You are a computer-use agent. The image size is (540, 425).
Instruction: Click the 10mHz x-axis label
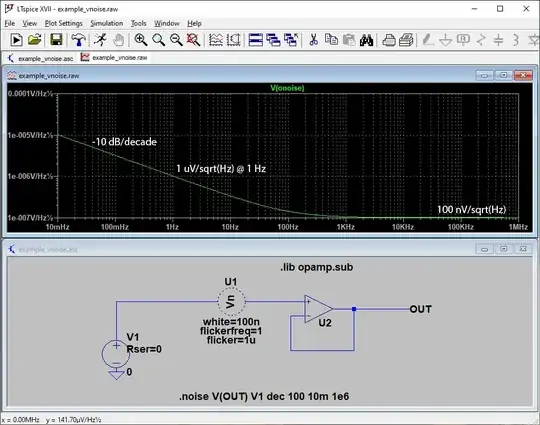(58, 227)
